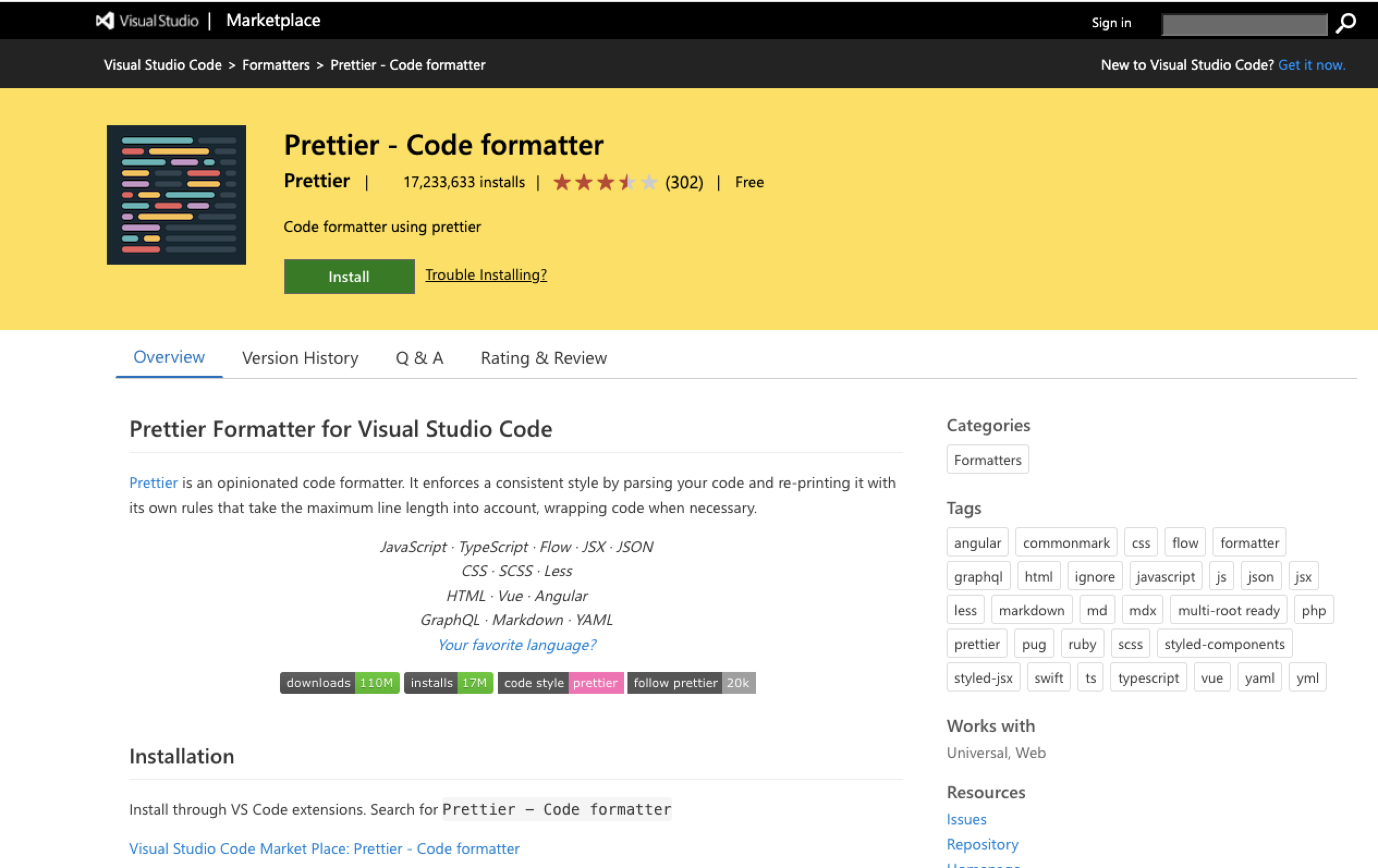Screen dimensions: 1378x868
Task: Follow the Your favorite language? link
Action: tap(517, 645)
